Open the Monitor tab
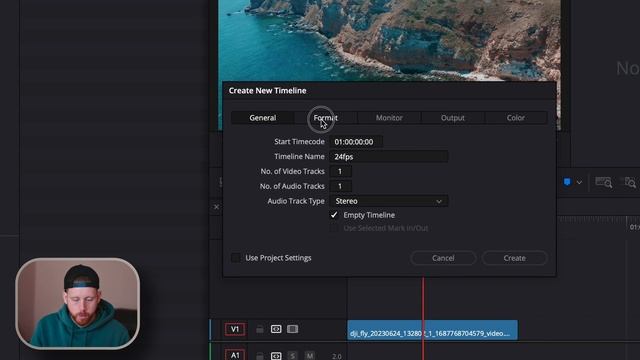 coord(389,118)
